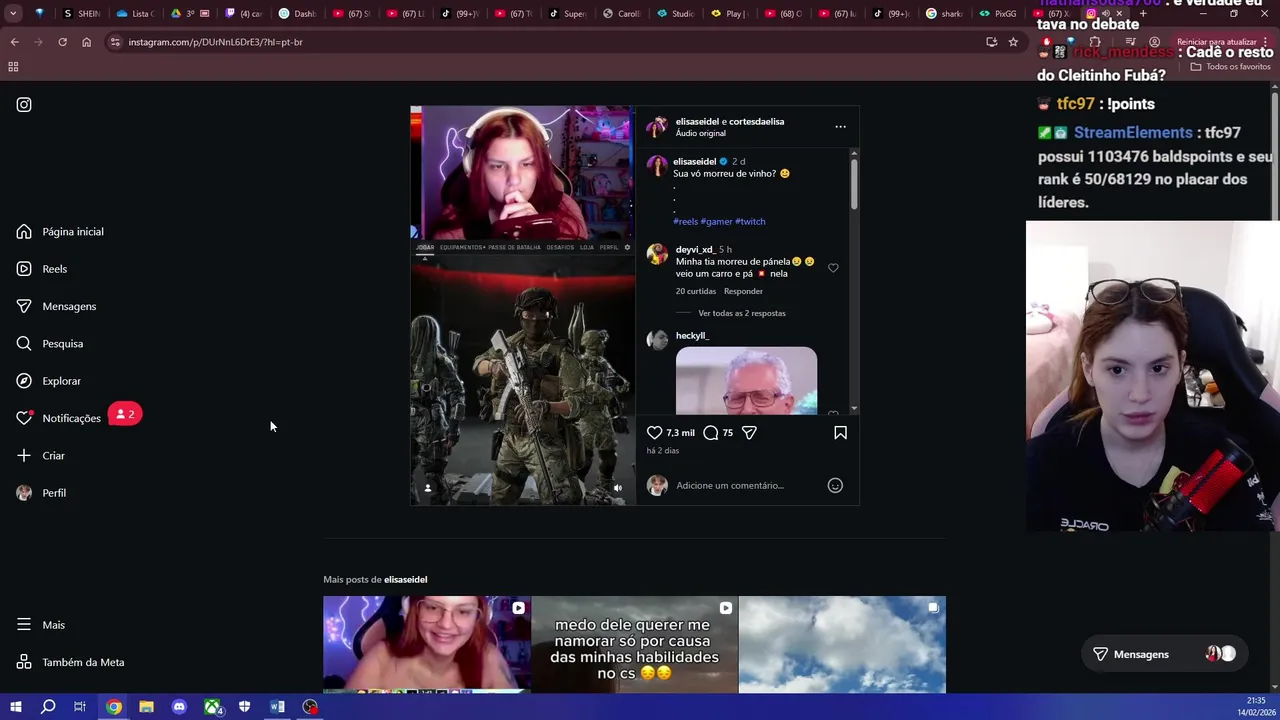1280x720 pixels.
Task: Like the post with the heart icon
Action: pos(654,433)
